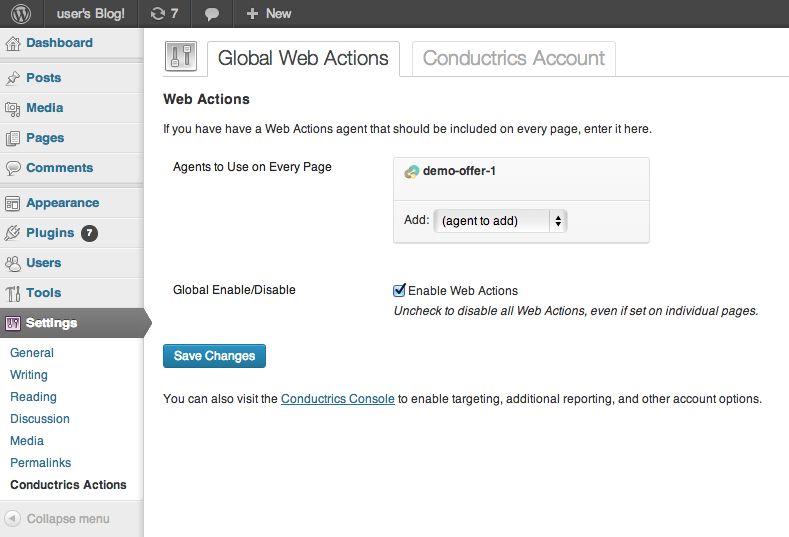Click the Media icon in sidebar

pyautogui.click(x=13, y=108)
